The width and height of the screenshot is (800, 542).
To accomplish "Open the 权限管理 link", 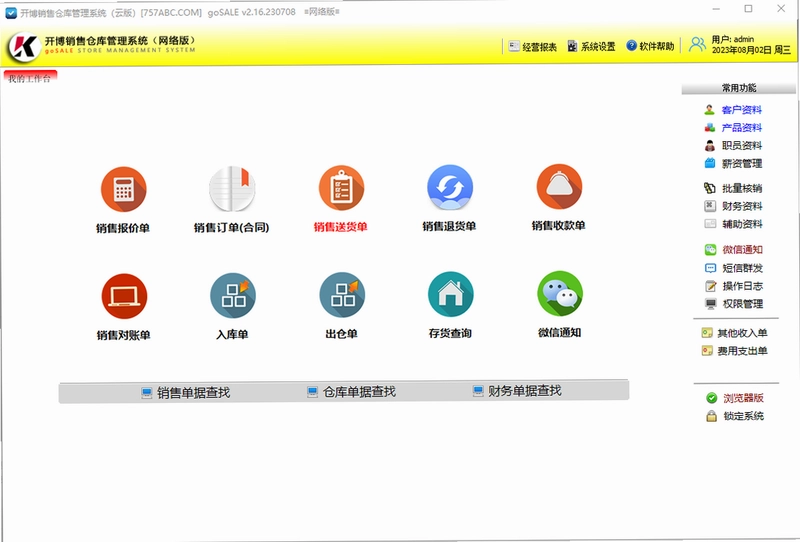I will (743, 304).
